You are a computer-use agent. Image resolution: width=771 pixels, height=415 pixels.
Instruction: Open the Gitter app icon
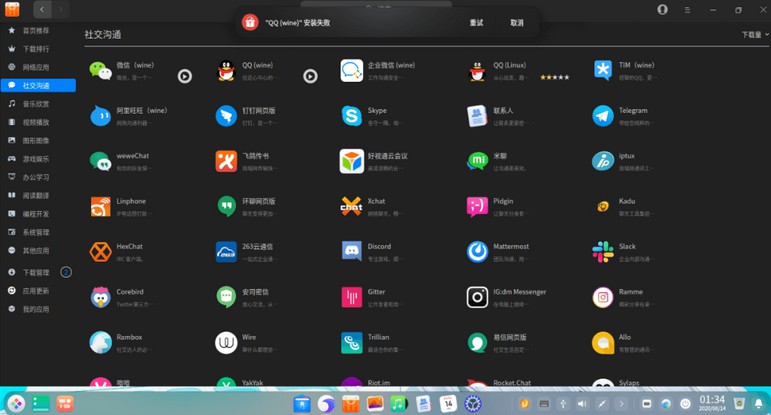pos(352,297)
